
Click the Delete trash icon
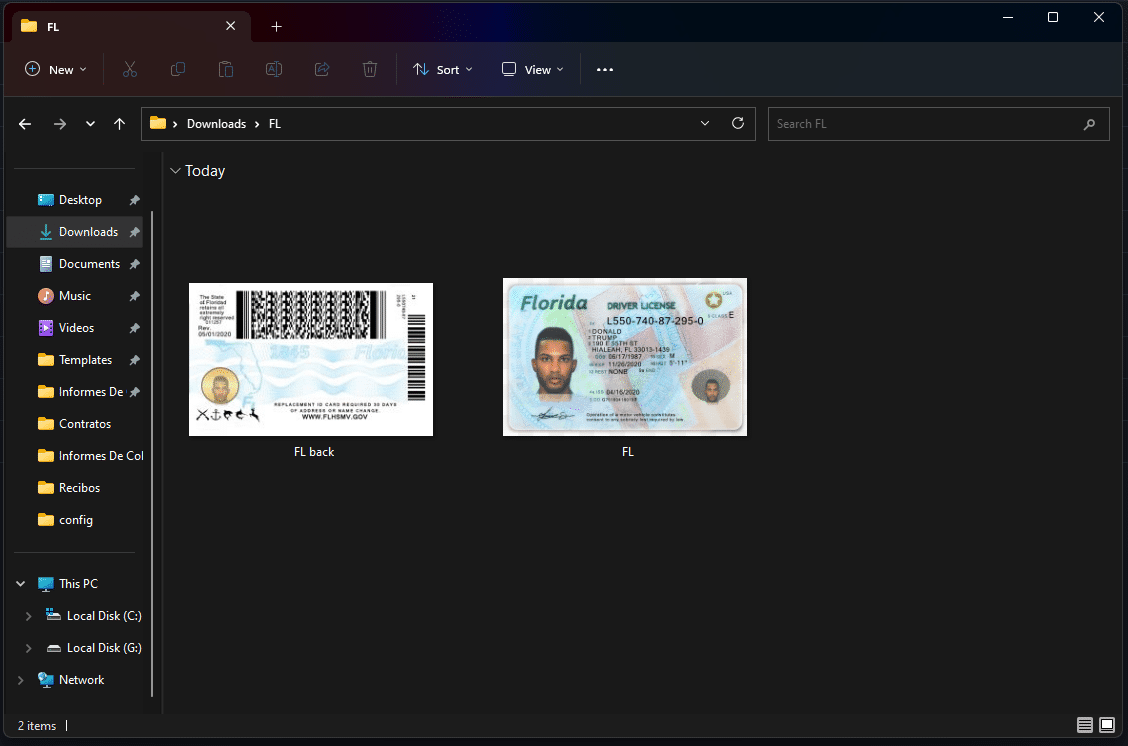(x=370, y=69)
